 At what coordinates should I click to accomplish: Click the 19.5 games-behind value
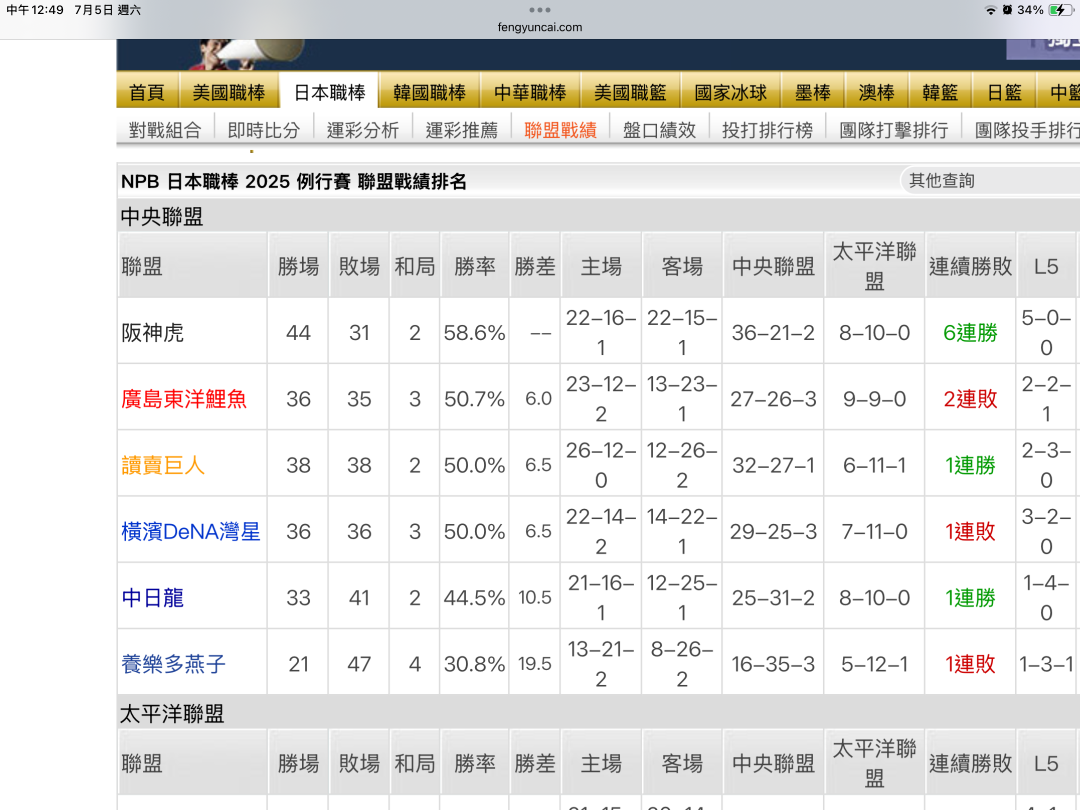pyautogui.click(x=534, y=664)
